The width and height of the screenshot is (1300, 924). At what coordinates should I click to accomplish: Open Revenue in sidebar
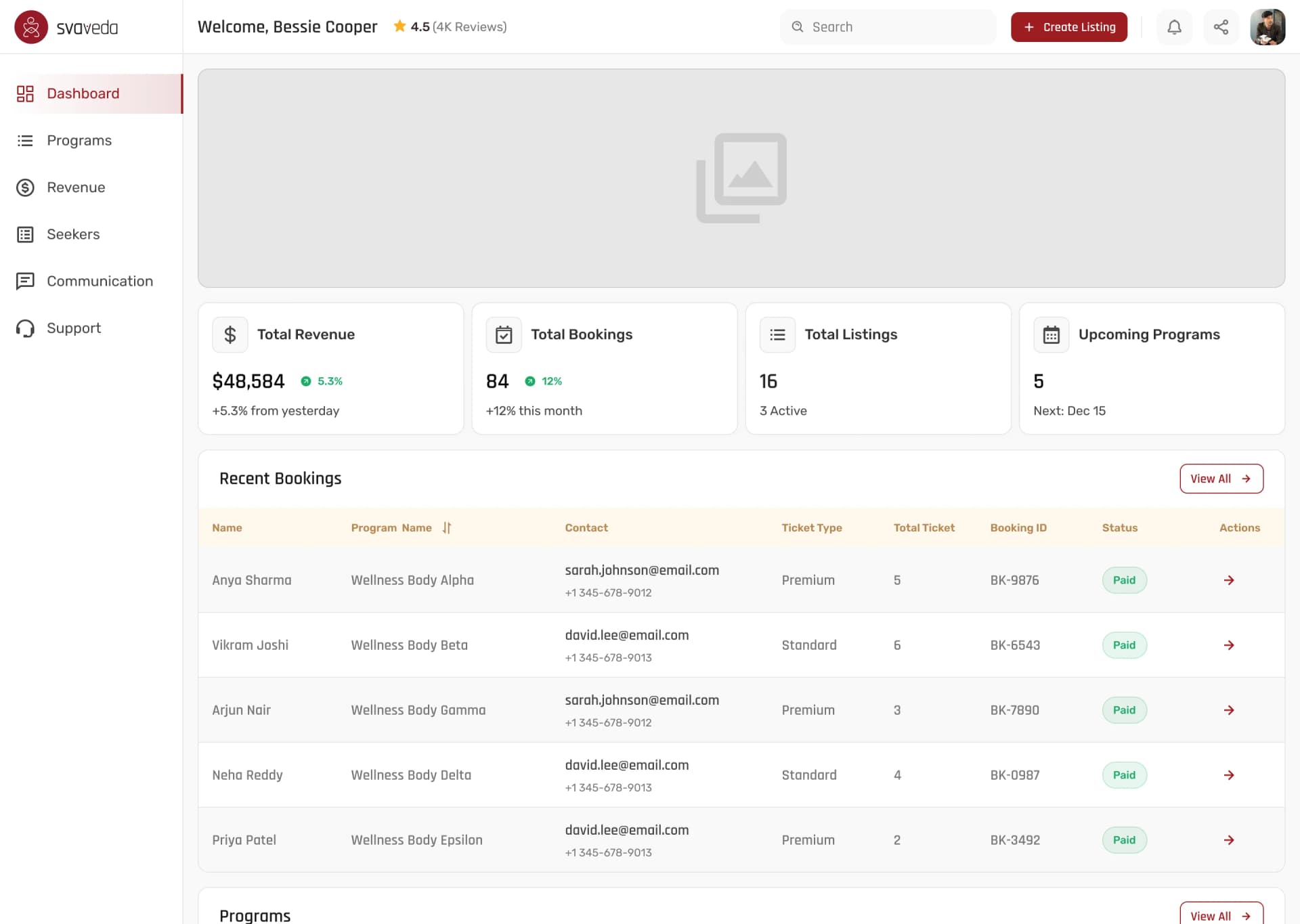point(91,188)
